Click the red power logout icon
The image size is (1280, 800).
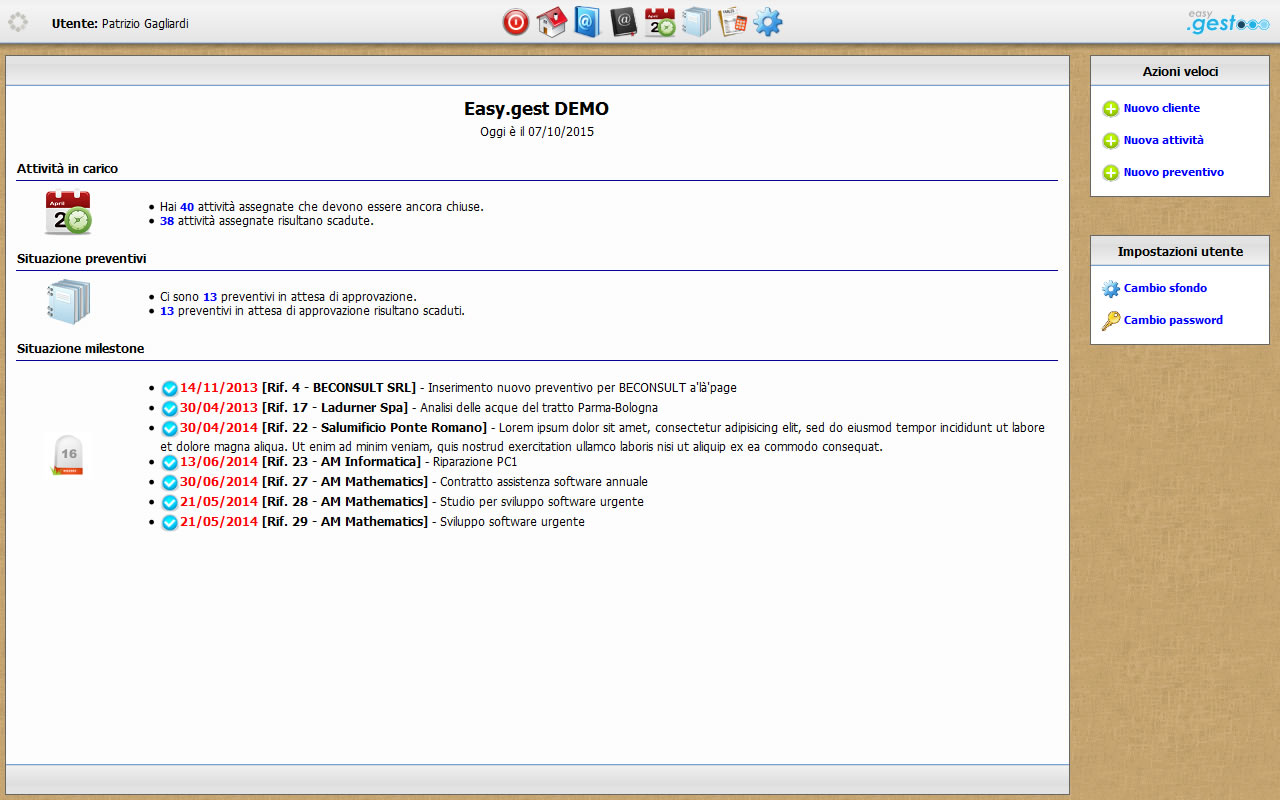click(x=516, y=22)
